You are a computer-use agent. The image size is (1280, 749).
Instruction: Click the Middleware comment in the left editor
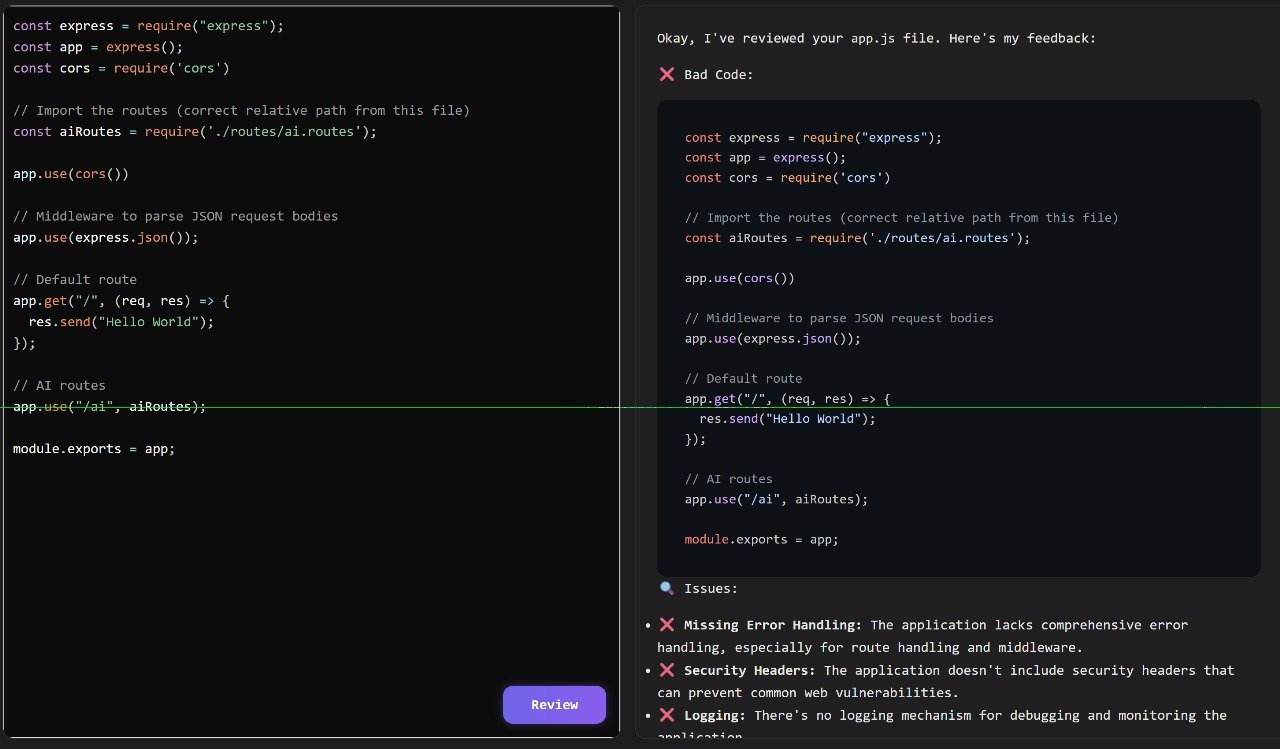point(176,216)
